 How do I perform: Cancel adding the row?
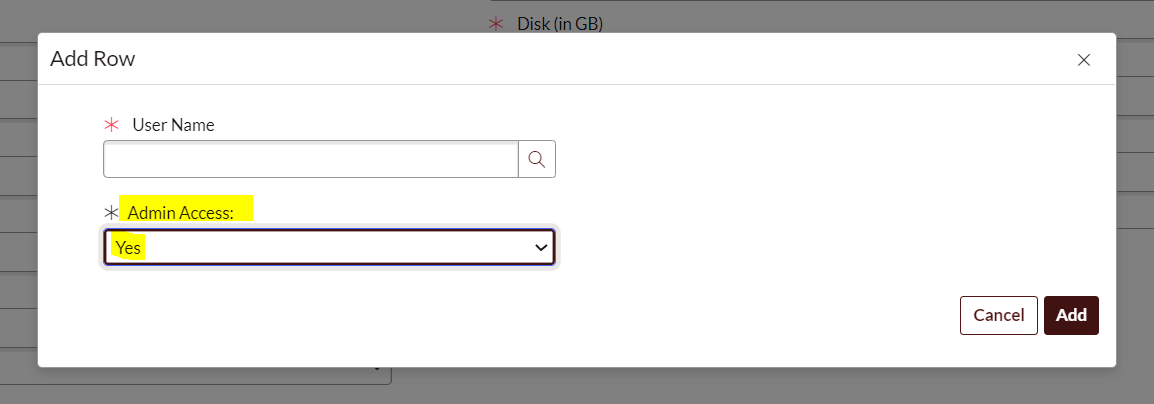click(999, 316)
